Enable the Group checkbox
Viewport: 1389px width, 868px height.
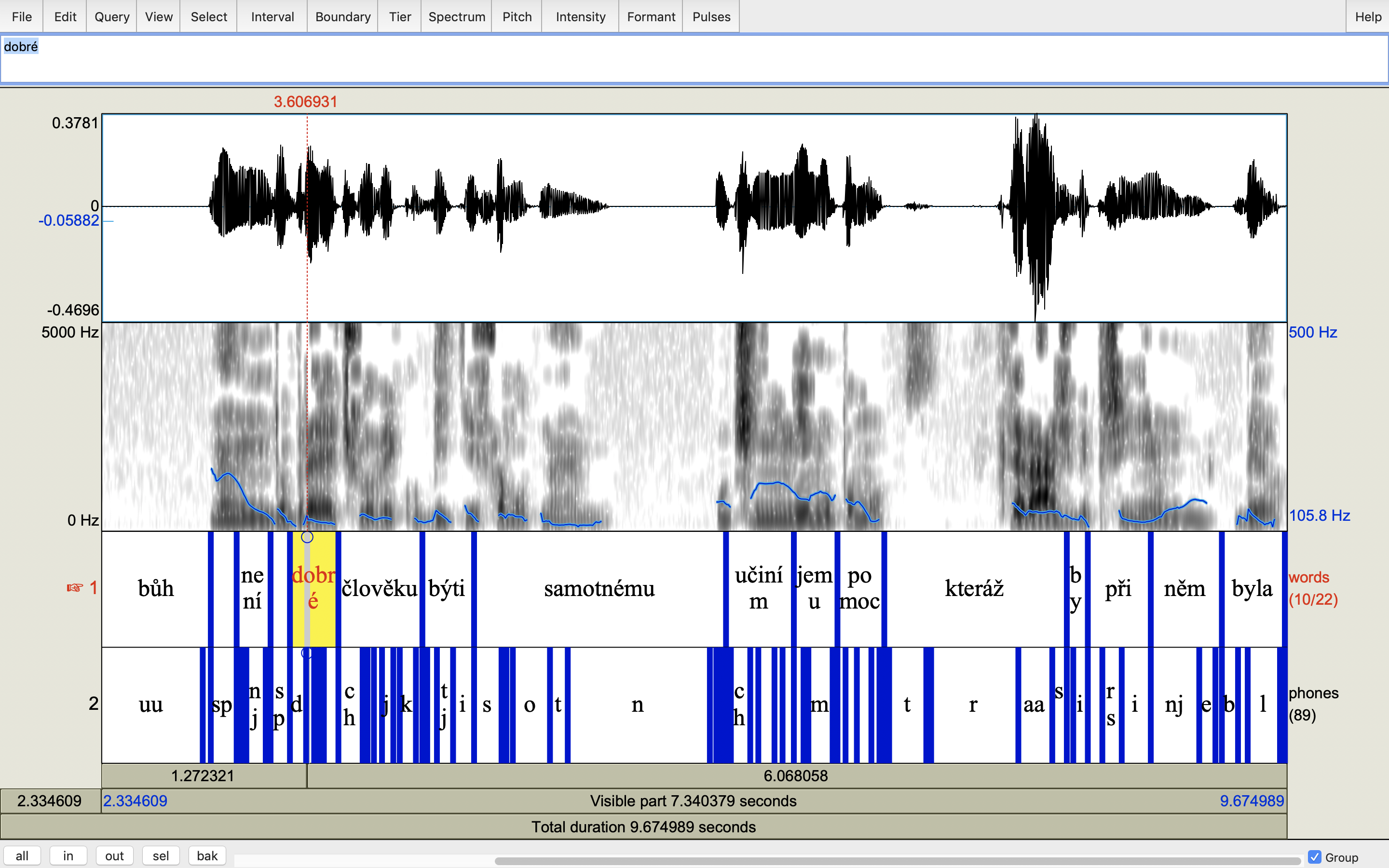(1314, 856)
